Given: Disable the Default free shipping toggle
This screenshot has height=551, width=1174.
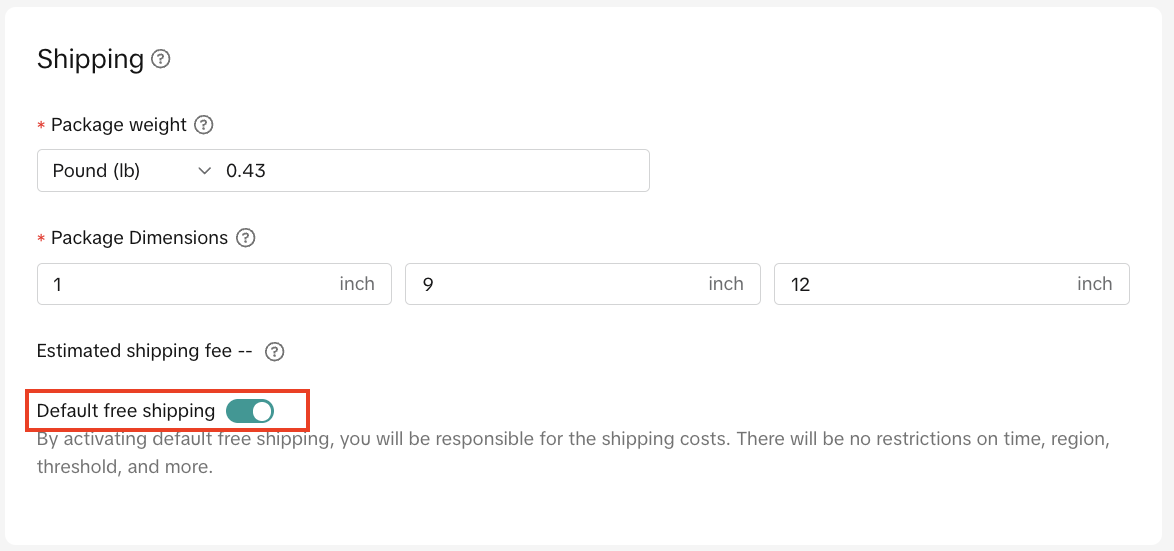Looking at the screenshot, I should pyautogui.click(x=250, y=411).
